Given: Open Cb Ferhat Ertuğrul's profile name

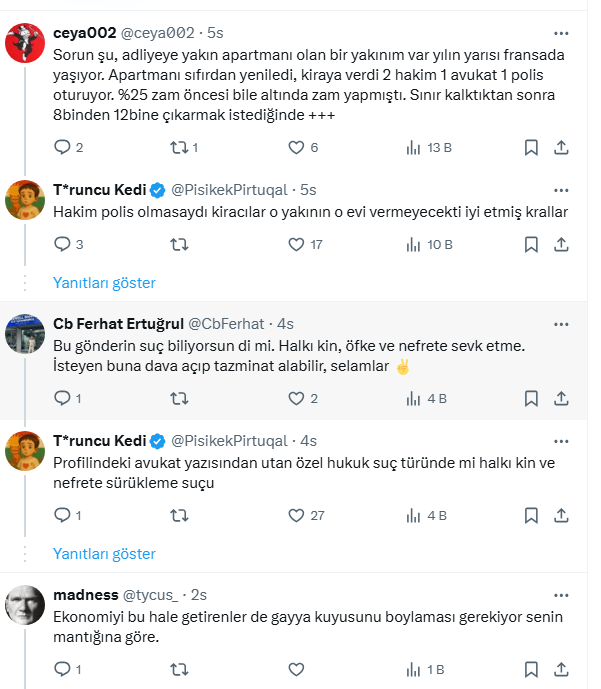Looking at the screenshot, I should click(x=118, y=323).
